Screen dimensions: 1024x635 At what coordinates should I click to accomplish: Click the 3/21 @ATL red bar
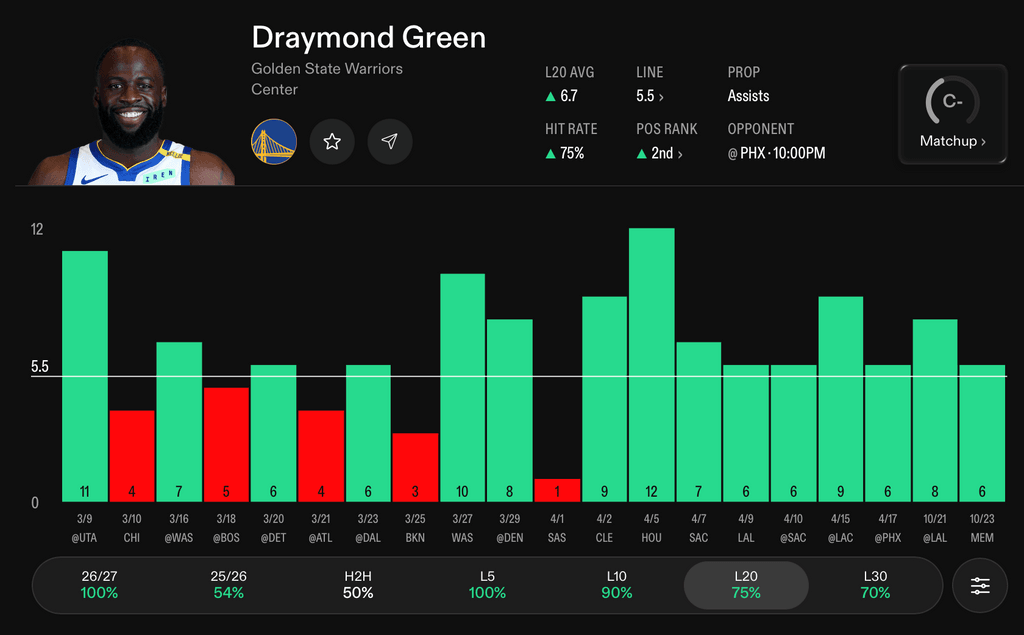[321, 456]
